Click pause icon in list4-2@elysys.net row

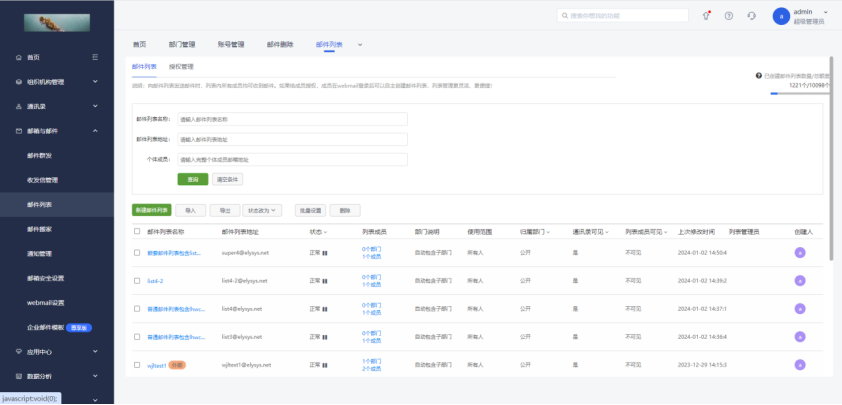click(x=325, y=281)
